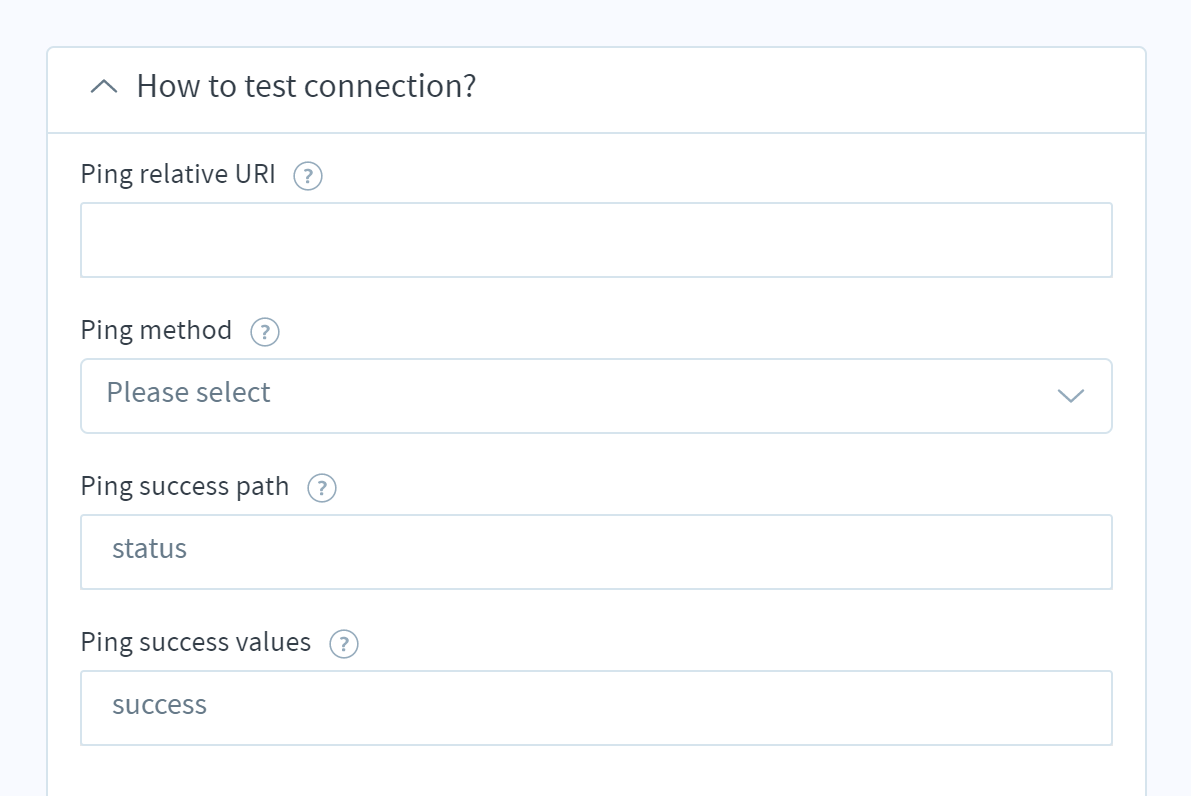Open the Ping method dropdown
This screenshot has width=1191, height=796.
(596, 396)
